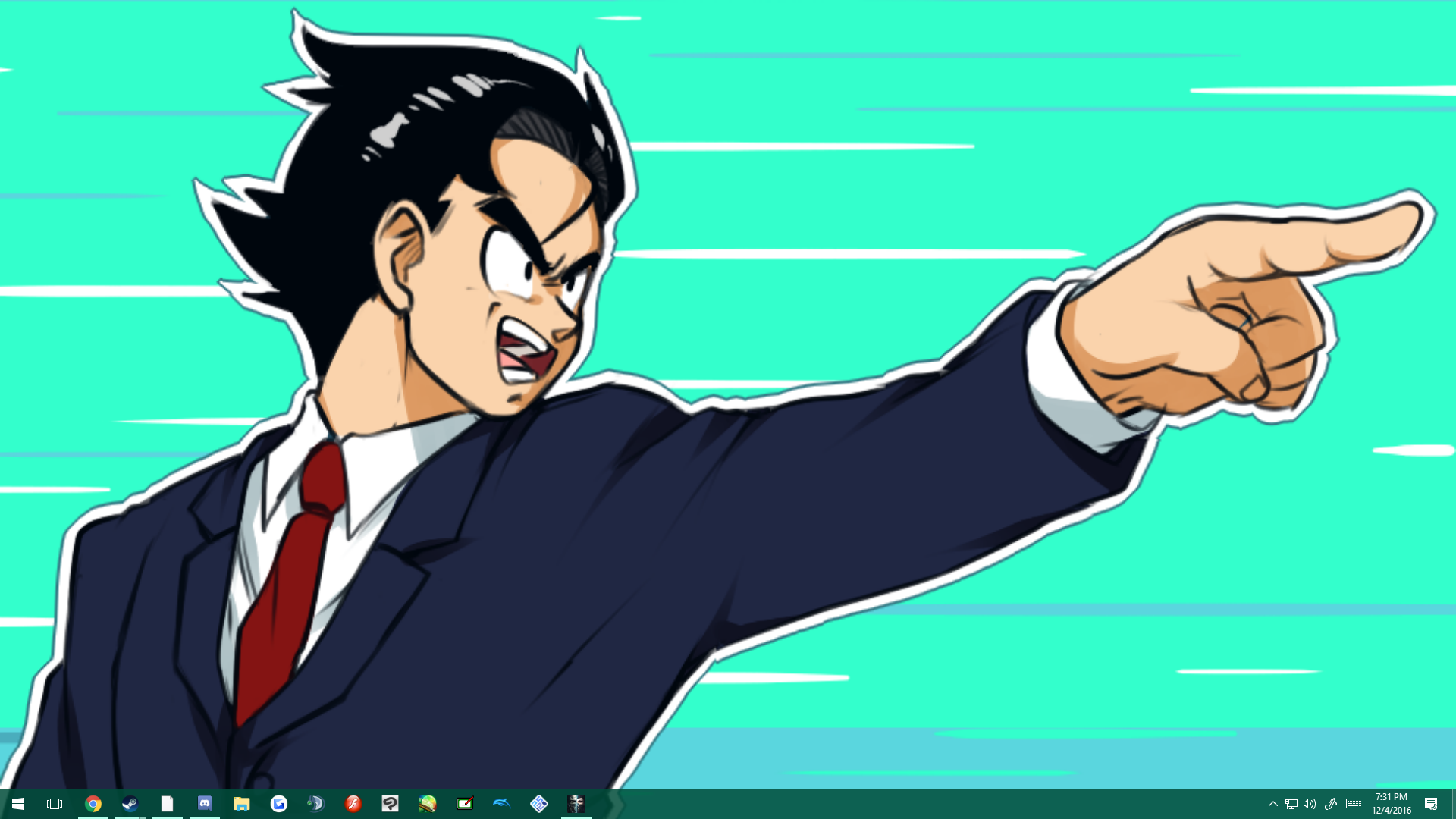1456x819 pixels.
Task: Launch Adobe Flash from the taskbar
Action: pos(353,804)
